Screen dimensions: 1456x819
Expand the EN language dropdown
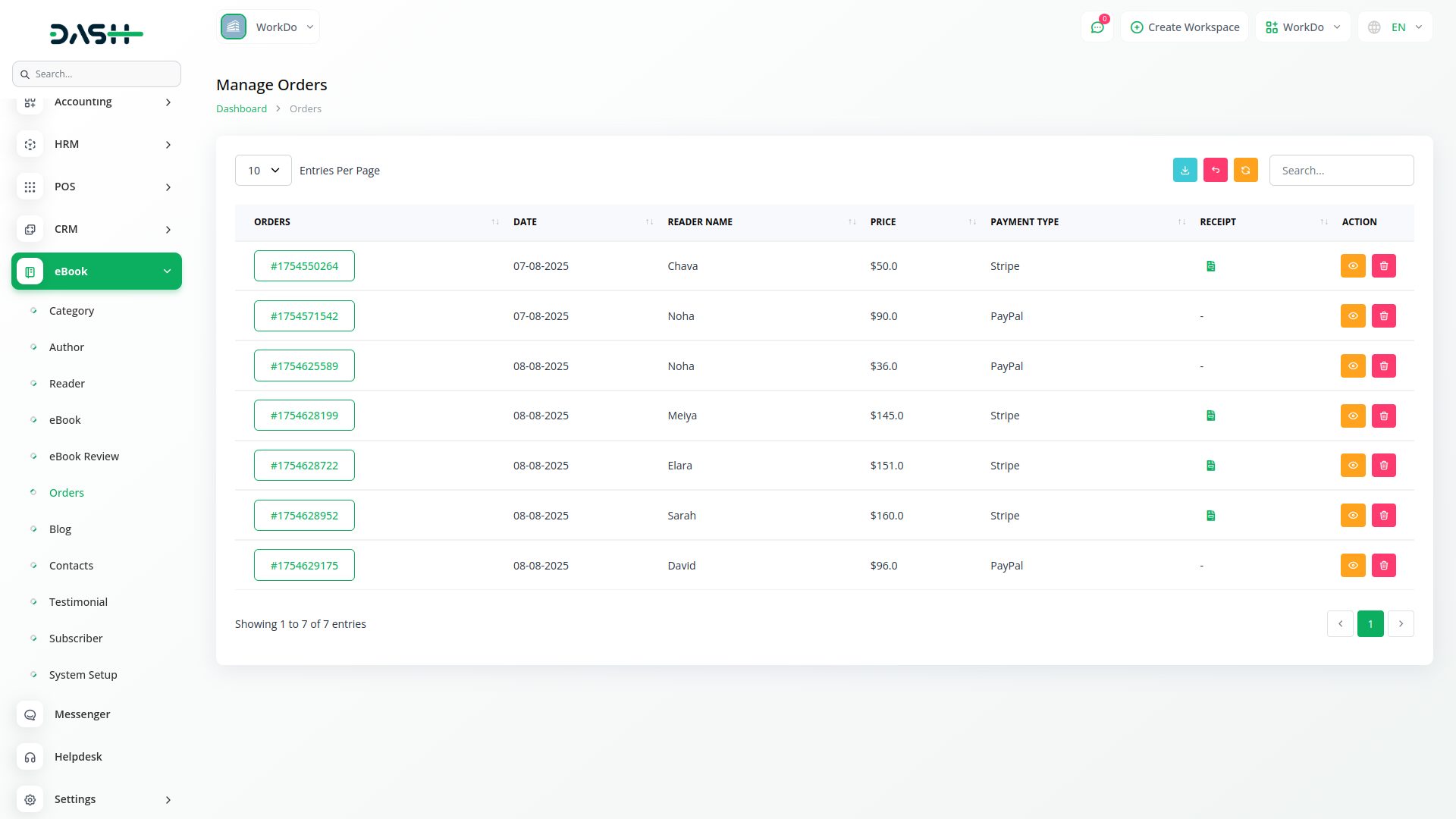pyautogui.click(x=1395, y=27)
